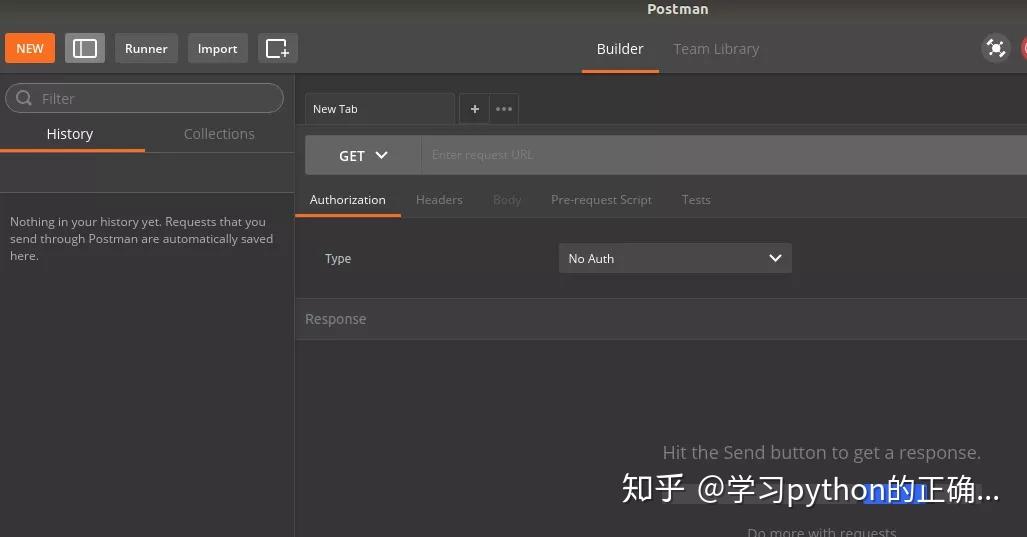Click the Postman window title

point(678,9)
